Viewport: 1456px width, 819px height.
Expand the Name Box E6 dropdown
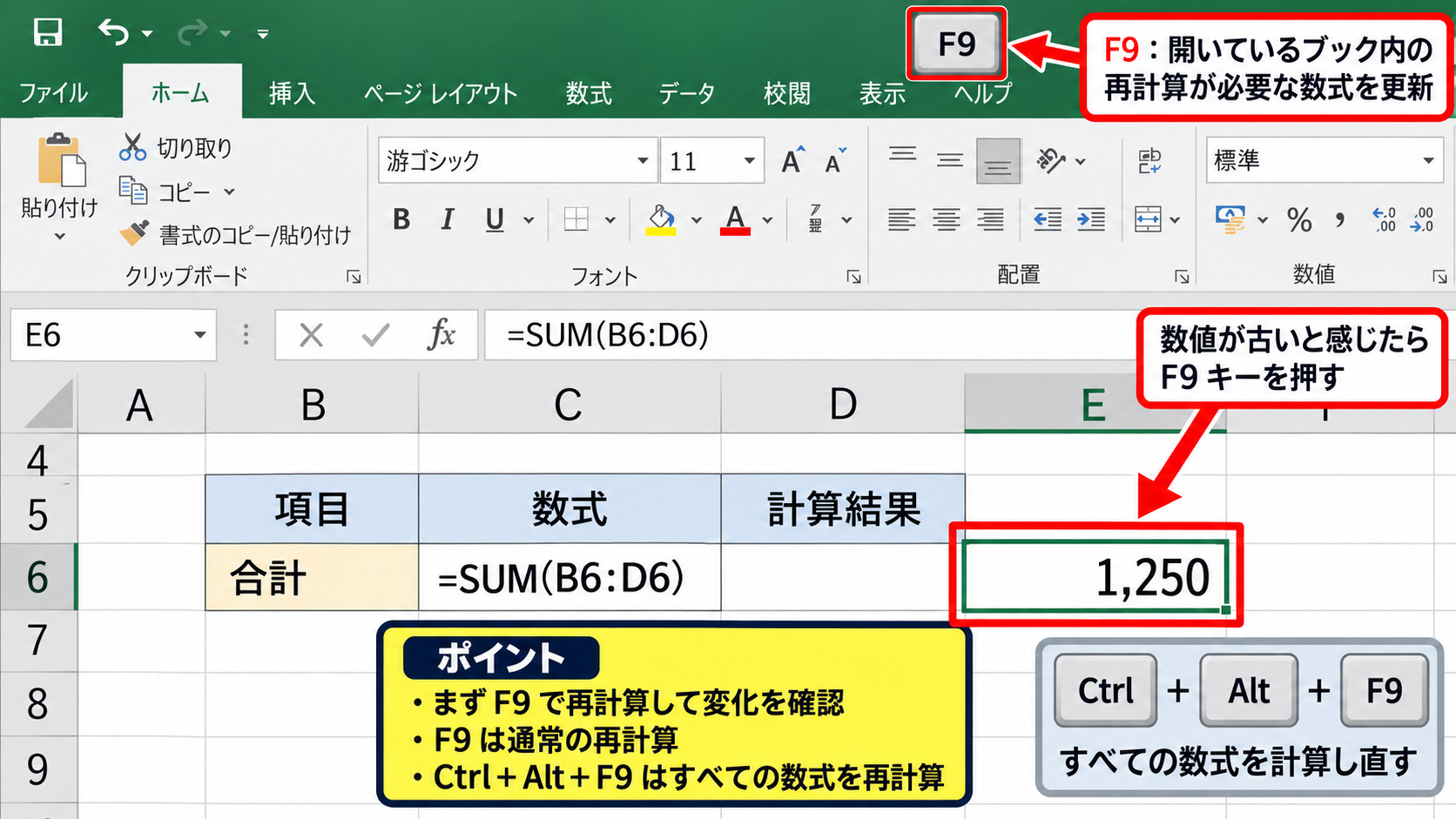pos(200,335)
